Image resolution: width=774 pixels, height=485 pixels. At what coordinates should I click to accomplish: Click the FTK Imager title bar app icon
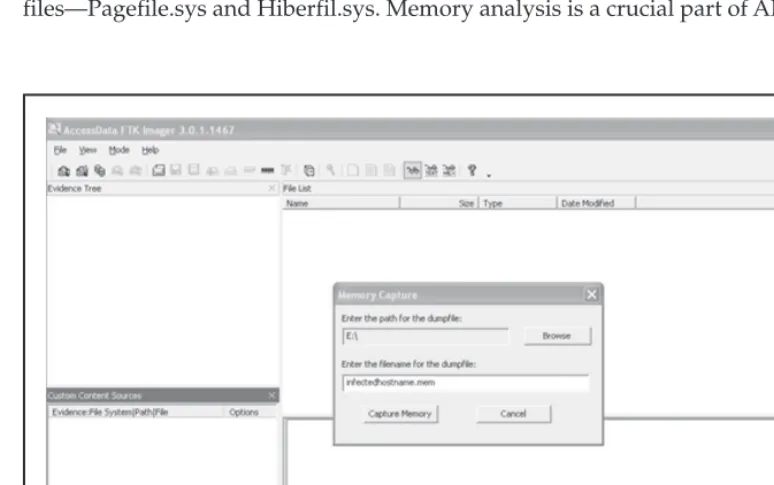[x=54, y=129]
